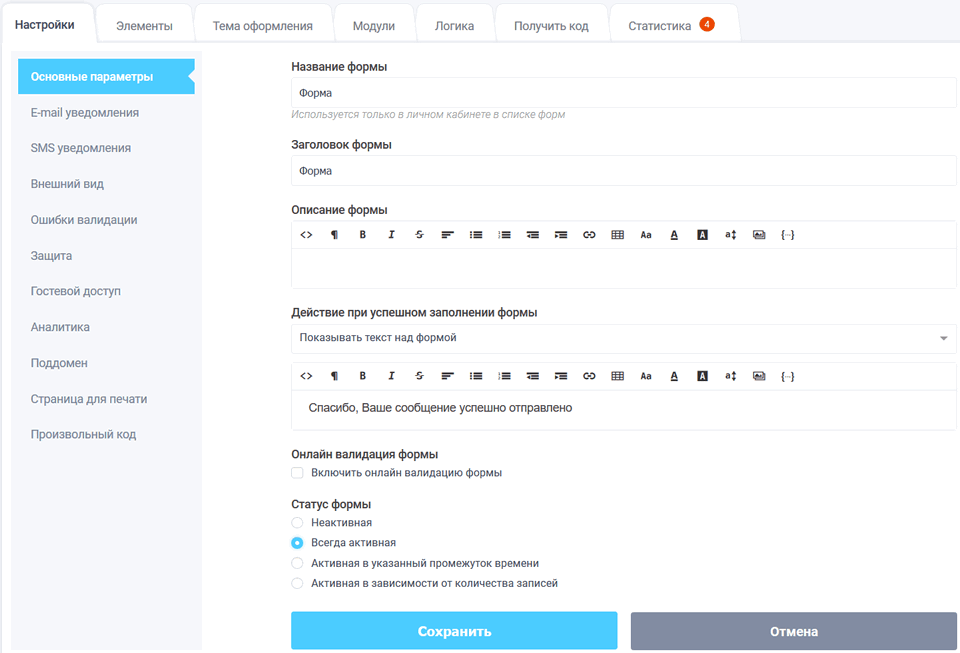960x653 pixels.
Task: Click Bold in the form description editor
Action: [363, 235]
